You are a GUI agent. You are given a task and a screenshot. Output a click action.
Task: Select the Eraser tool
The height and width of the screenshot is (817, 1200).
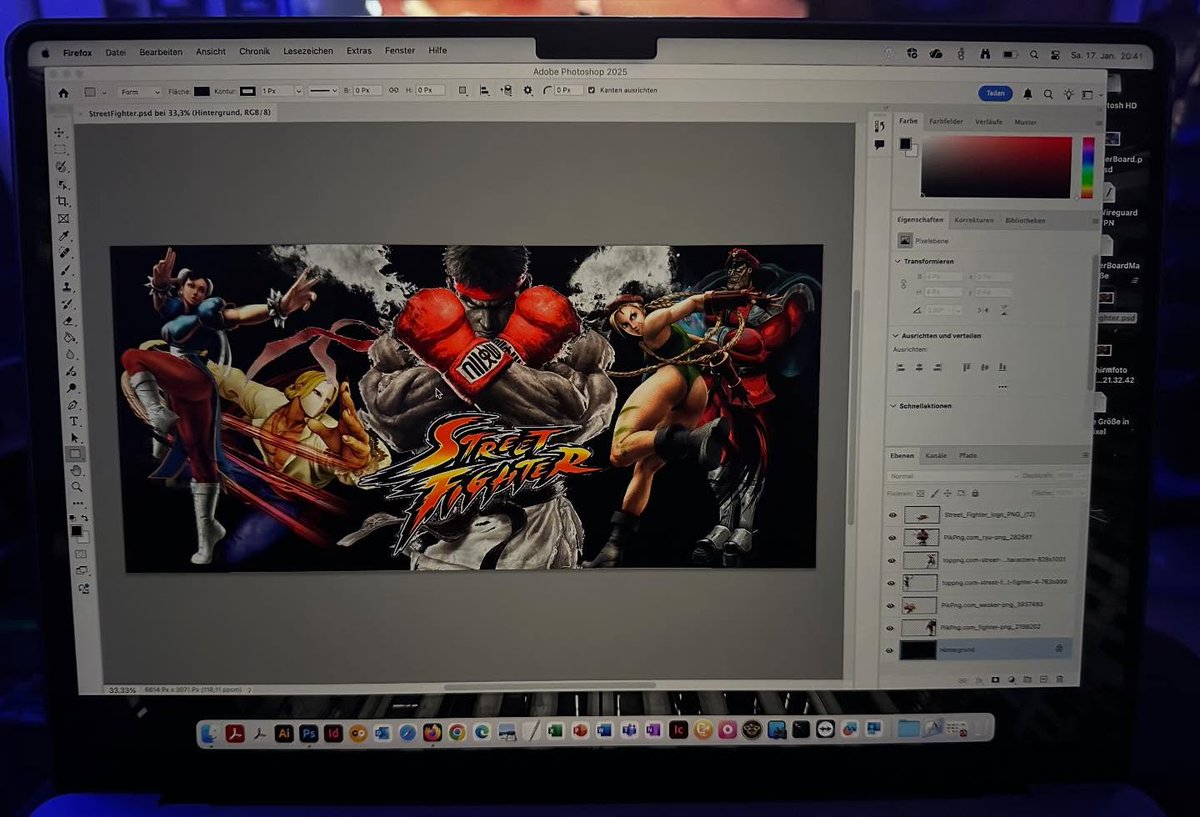pyautogui.click(x=68, y=321)
